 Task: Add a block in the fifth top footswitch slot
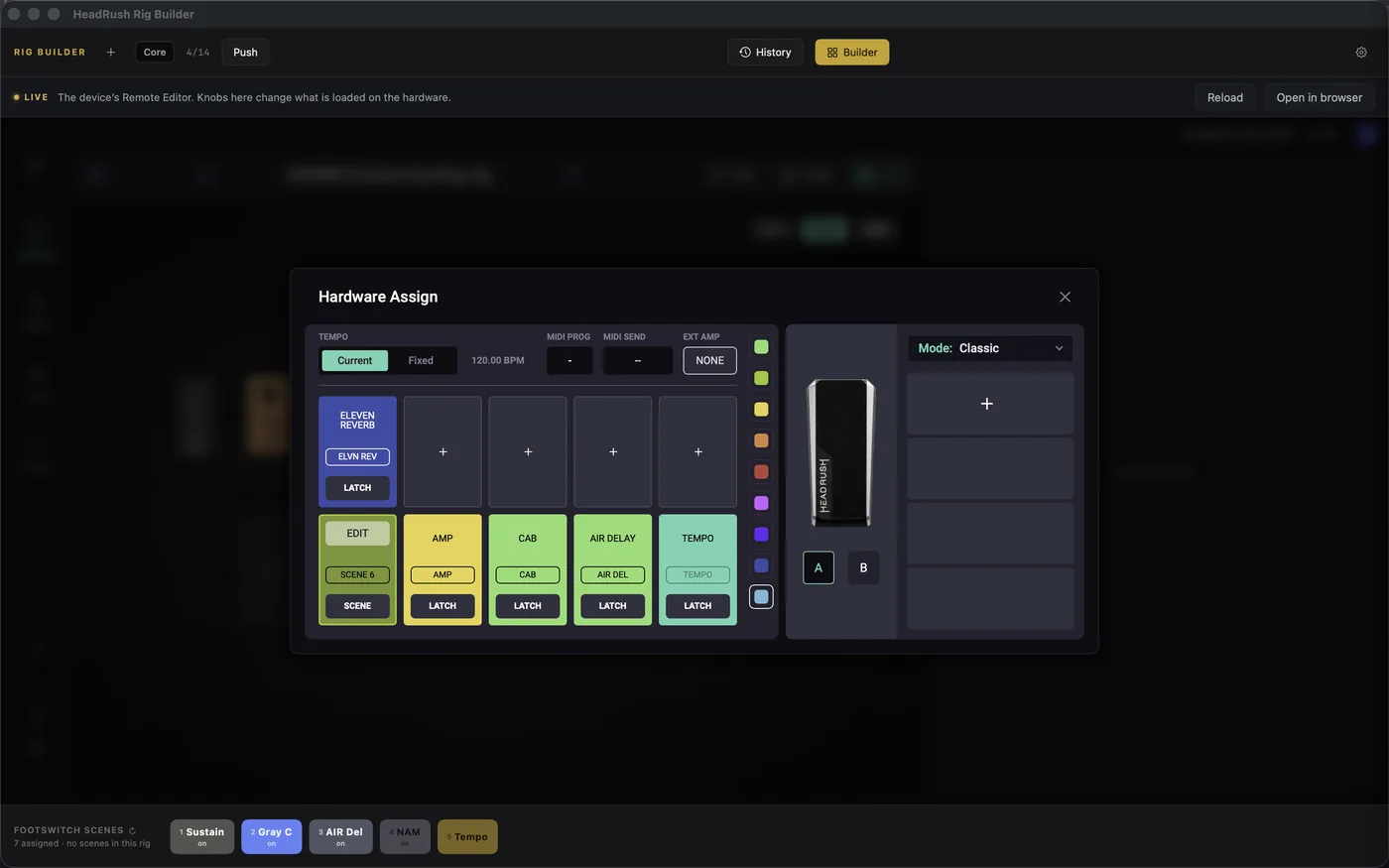[x=698, y=451]
